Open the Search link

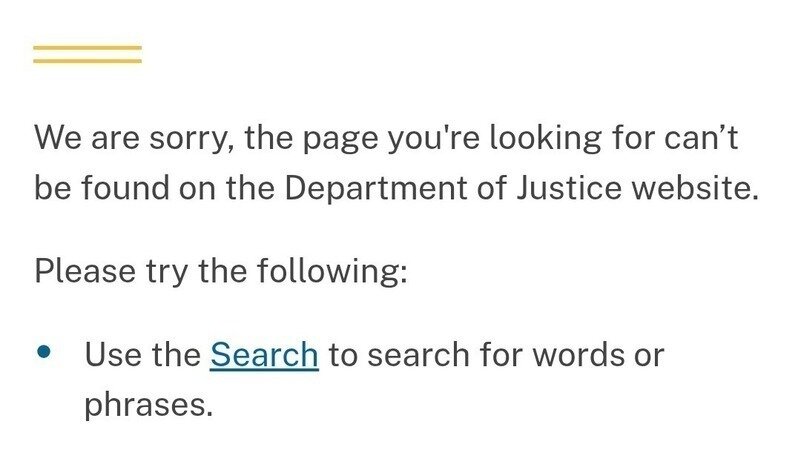click(264, 355)
